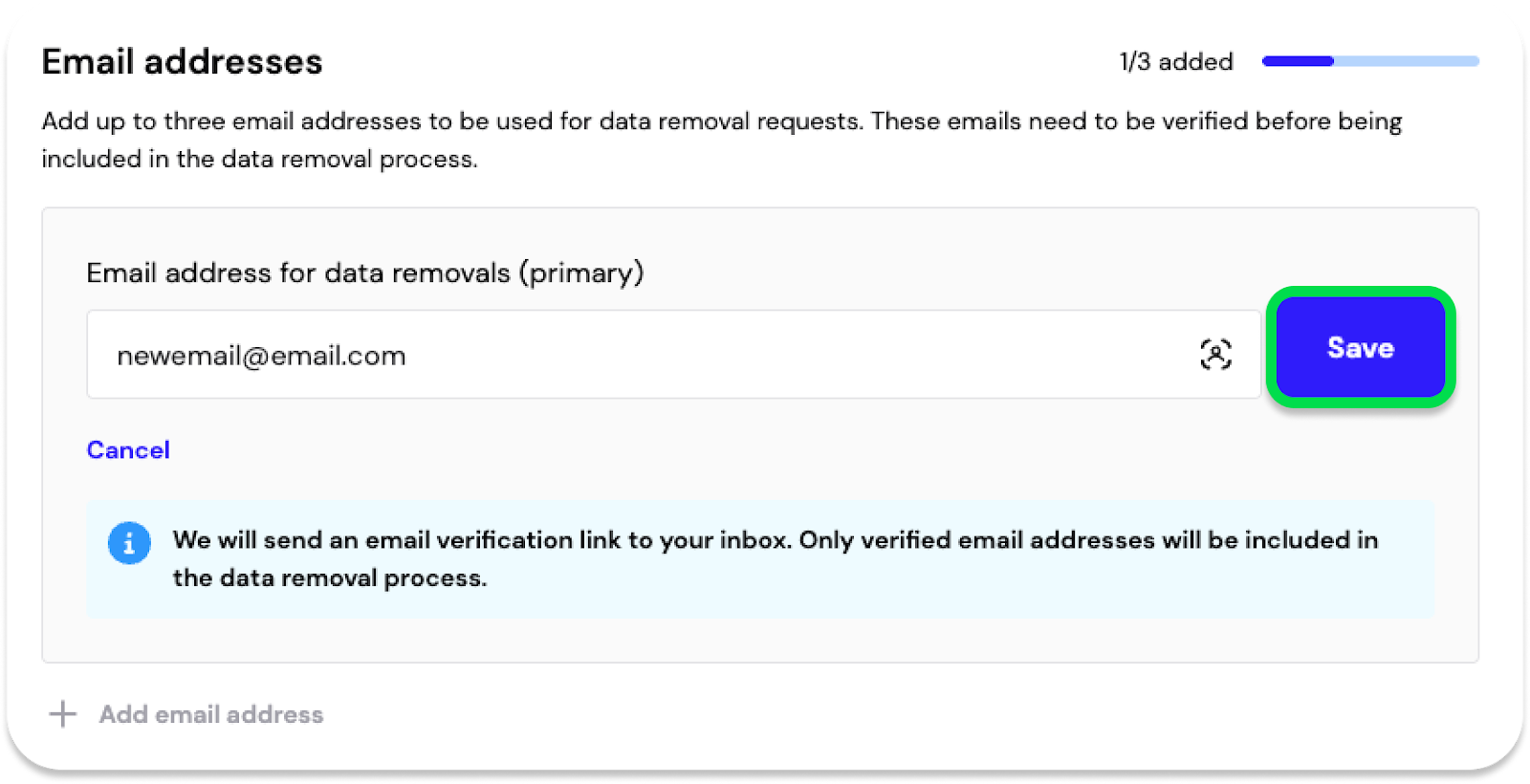Image resolution: width=1530 pixels, height=784 pixels.
Task: Select the Add email address link
Action: pos(211,714)
